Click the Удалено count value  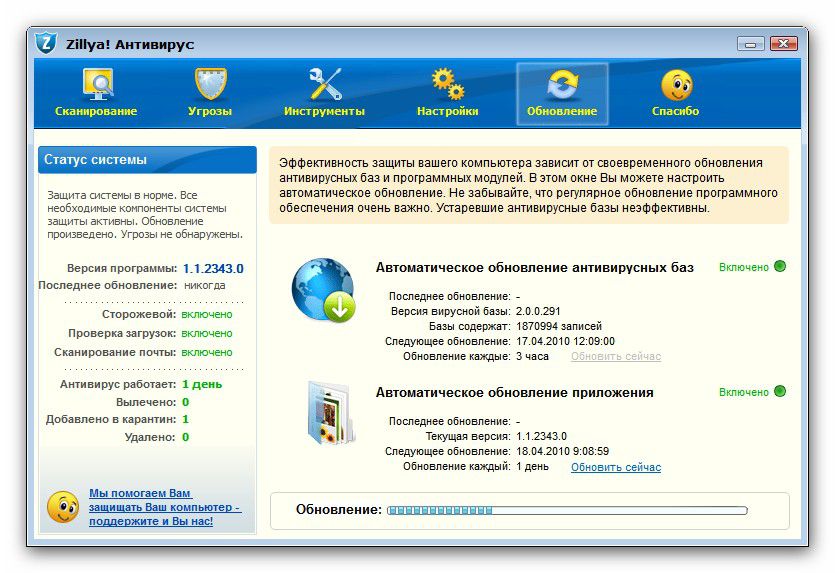pyautogui.click(x=185, y=437)
